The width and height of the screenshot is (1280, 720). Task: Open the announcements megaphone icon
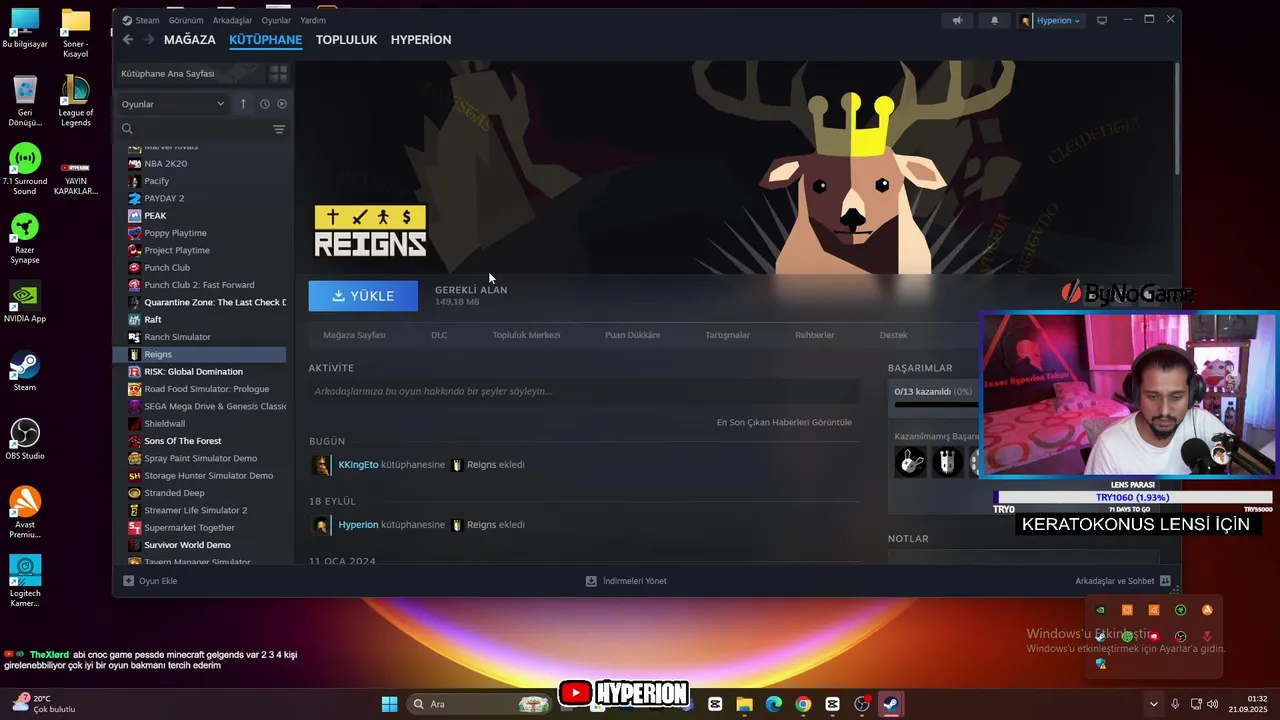click(957, 20)
